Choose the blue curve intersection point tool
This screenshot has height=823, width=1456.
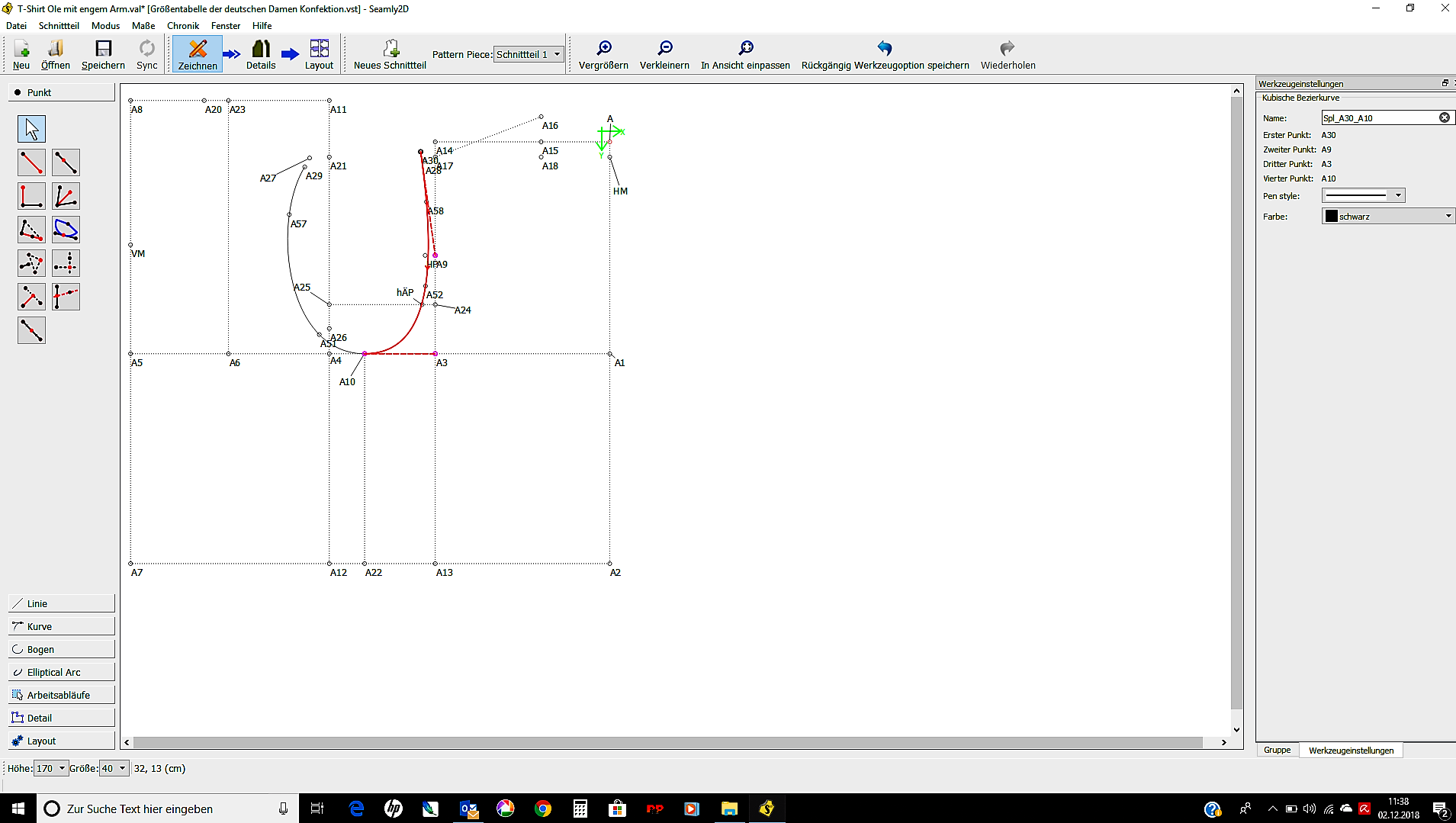[x=66, y=230]
